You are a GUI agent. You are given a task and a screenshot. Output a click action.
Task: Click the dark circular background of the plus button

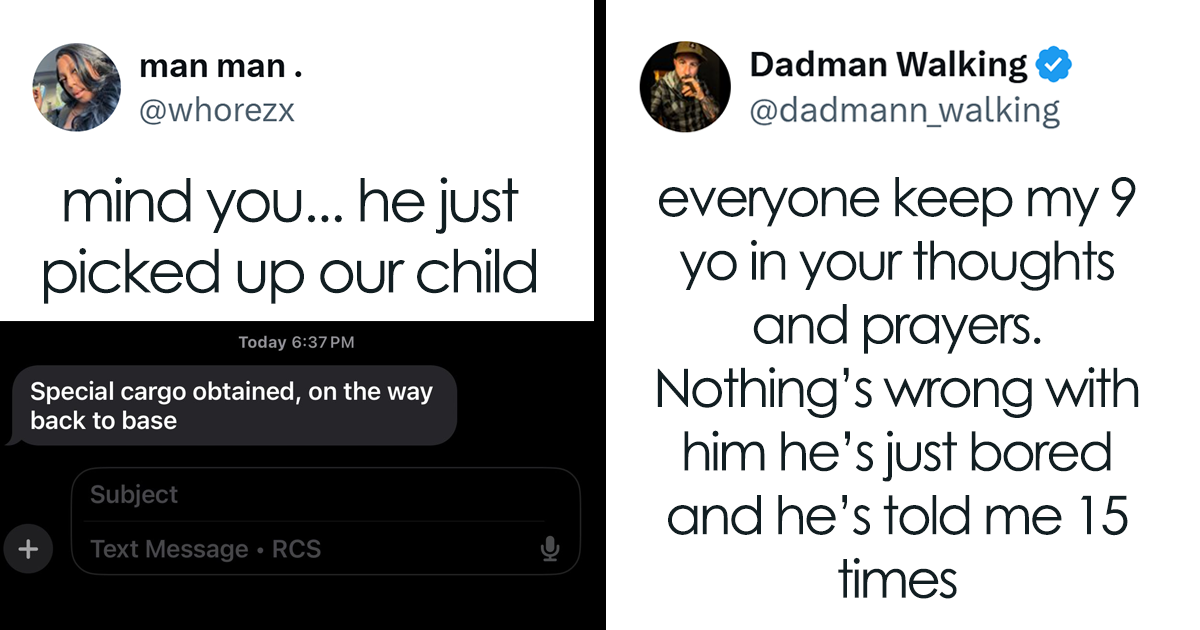pyautogui.click(x=29, y=549)
